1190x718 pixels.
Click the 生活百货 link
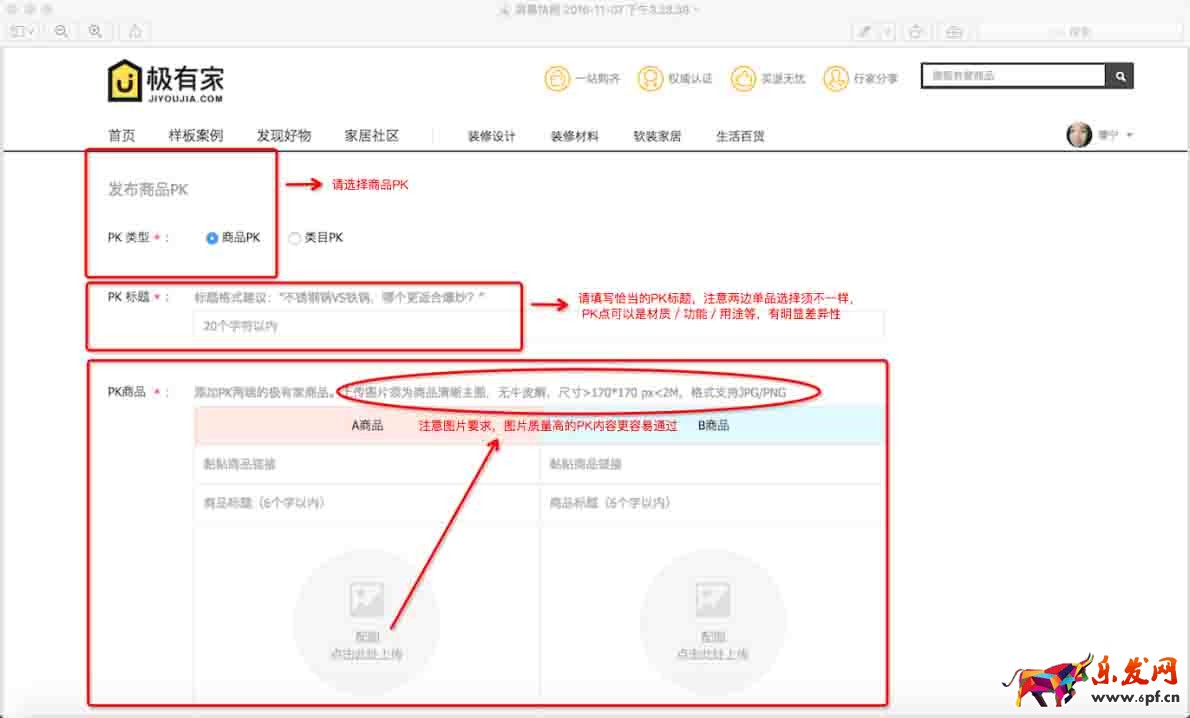pyautogui.click(x=740, y=136)
